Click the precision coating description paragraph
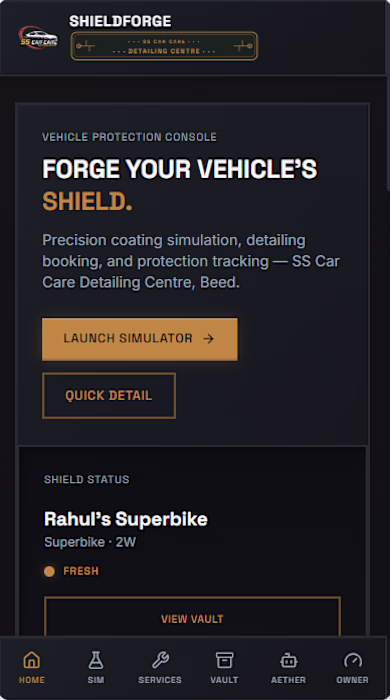Image resolution: width=390 pixels, height=700 pixels. click(x=191, y=261)
